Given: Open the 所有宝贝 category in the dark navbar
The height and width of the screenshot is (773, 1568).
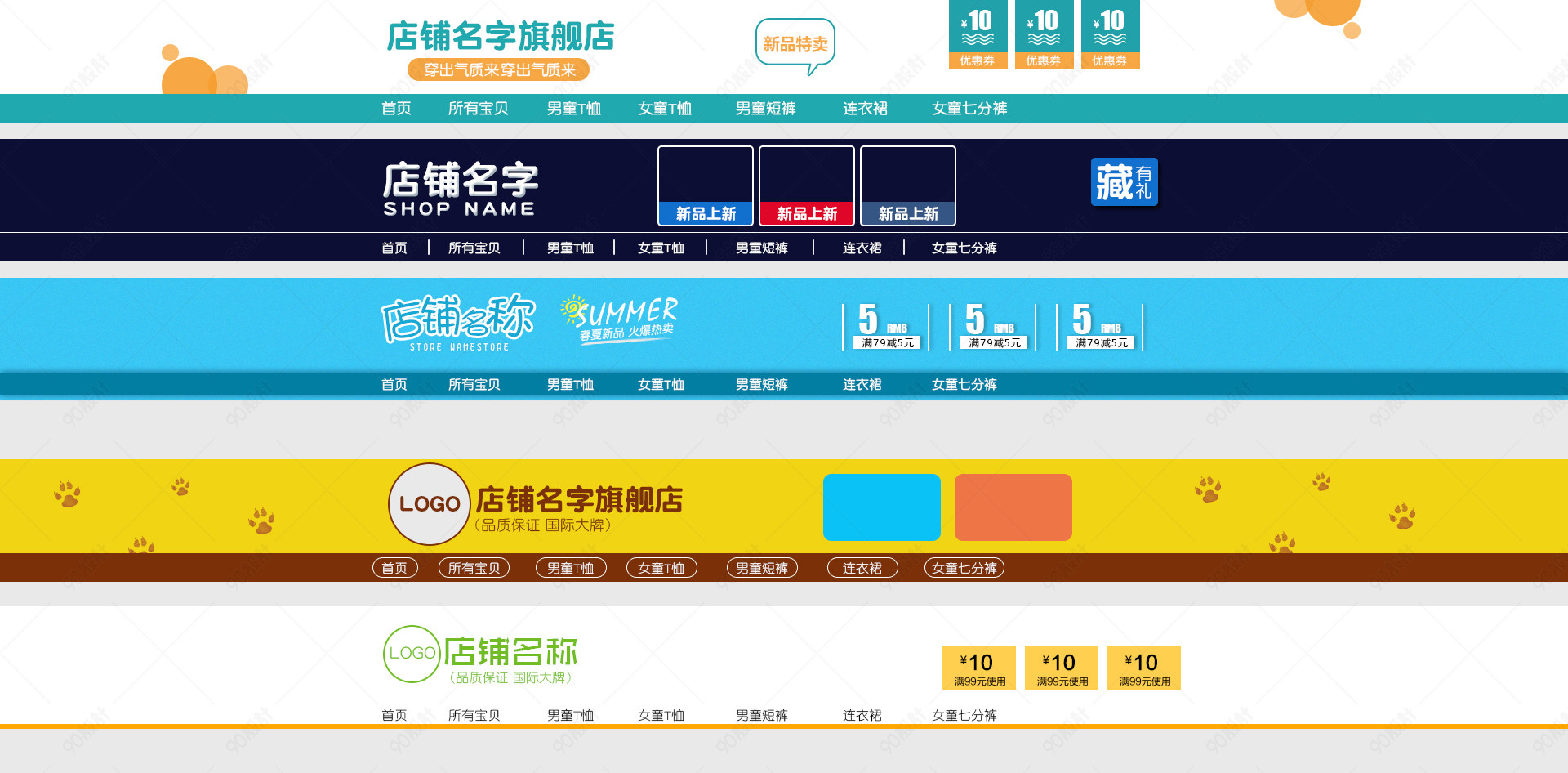Looking at the screenshot, I should click(x=476, y=248).
